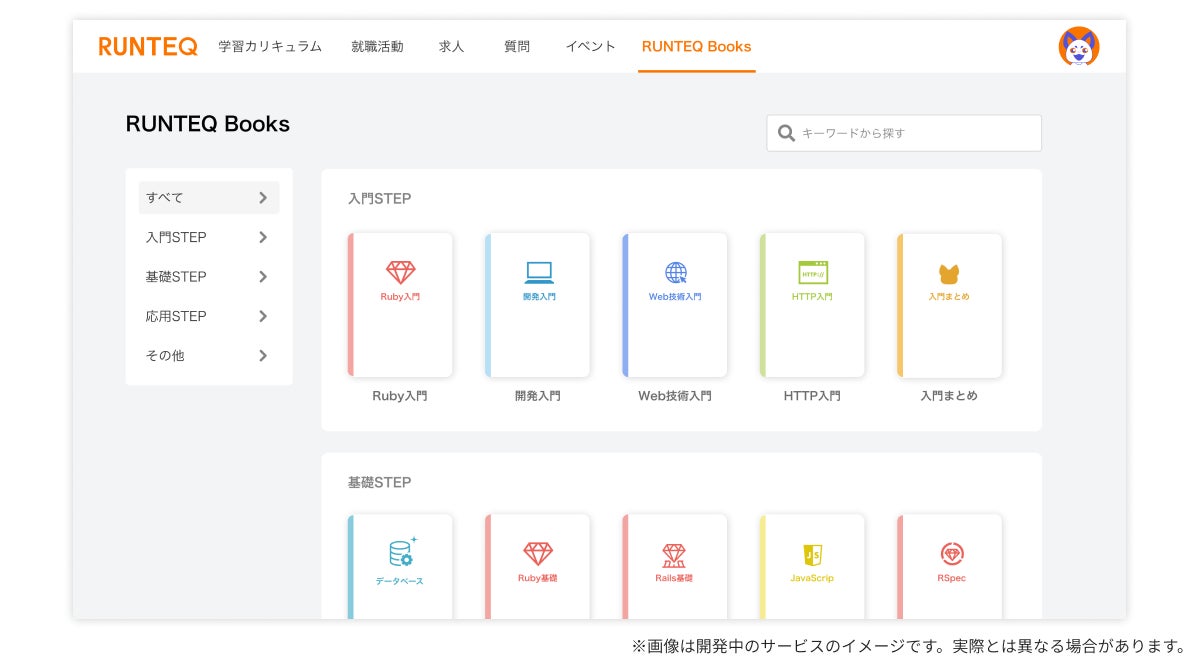
Task: Select the RUNTEQ Books nav tab
Action: (696, 46)
